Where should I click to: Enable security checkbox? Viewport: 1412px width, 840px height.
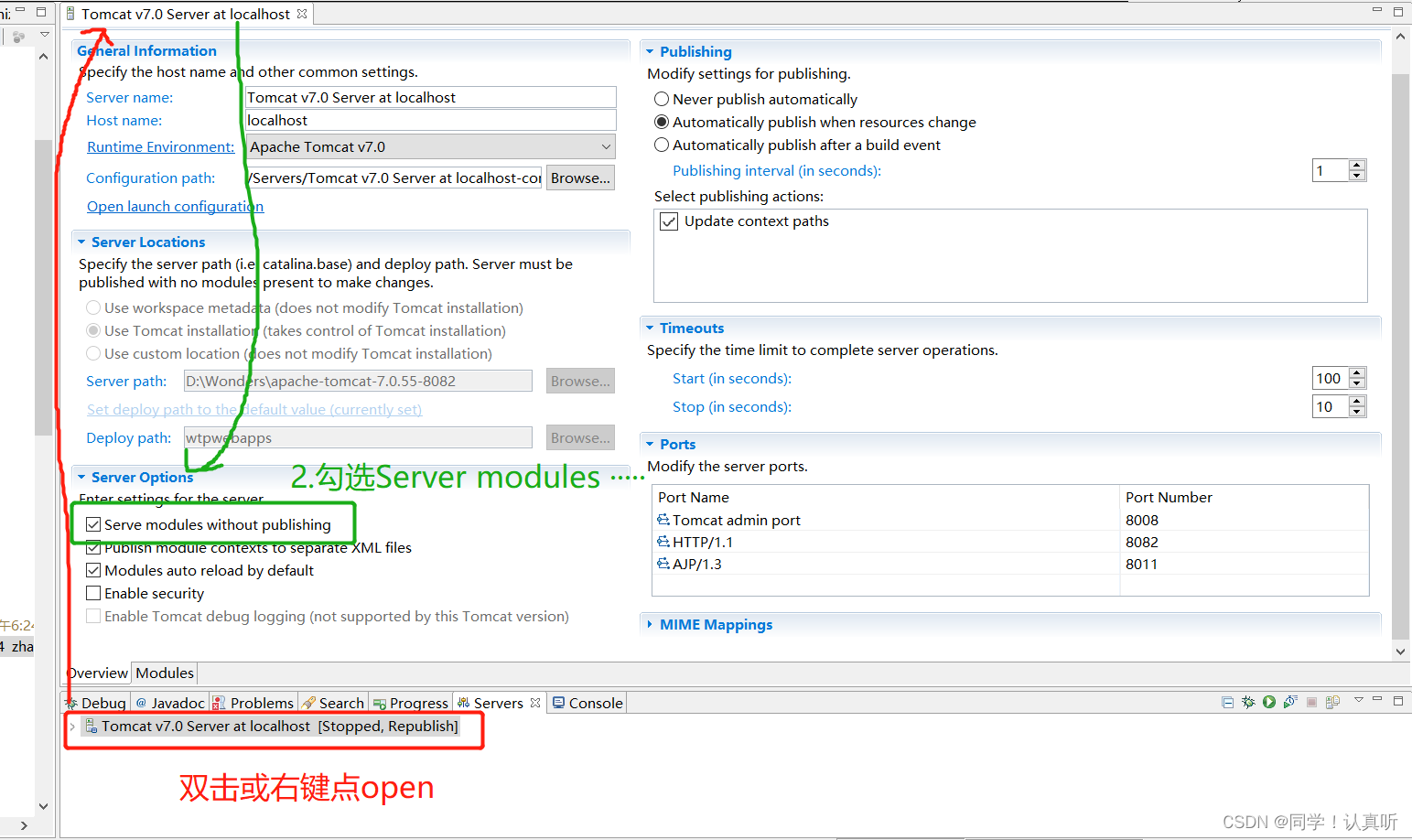click(x=93, y=593)
